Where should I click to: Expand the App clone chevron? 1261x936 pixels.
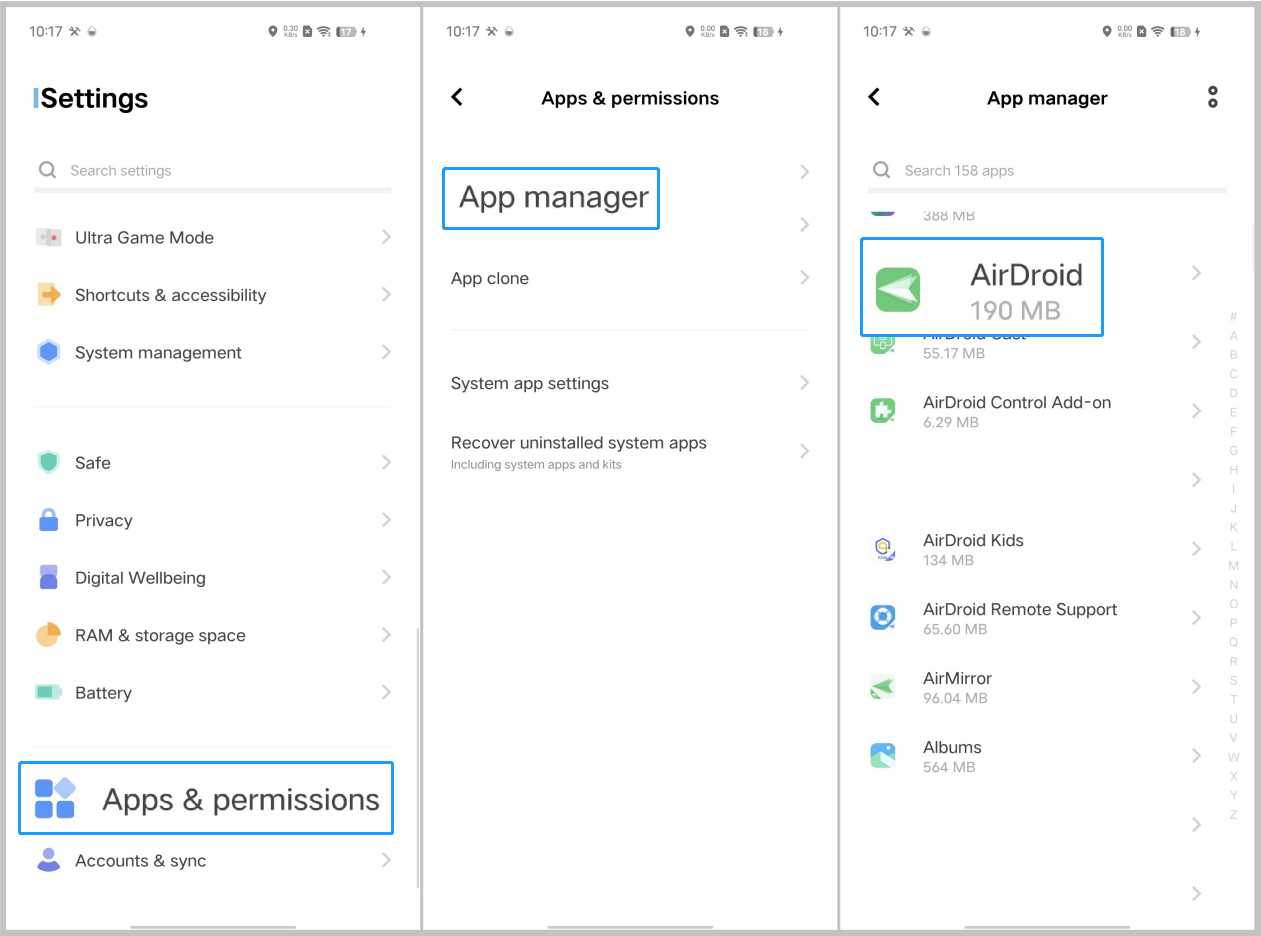[x=805, y=278]
